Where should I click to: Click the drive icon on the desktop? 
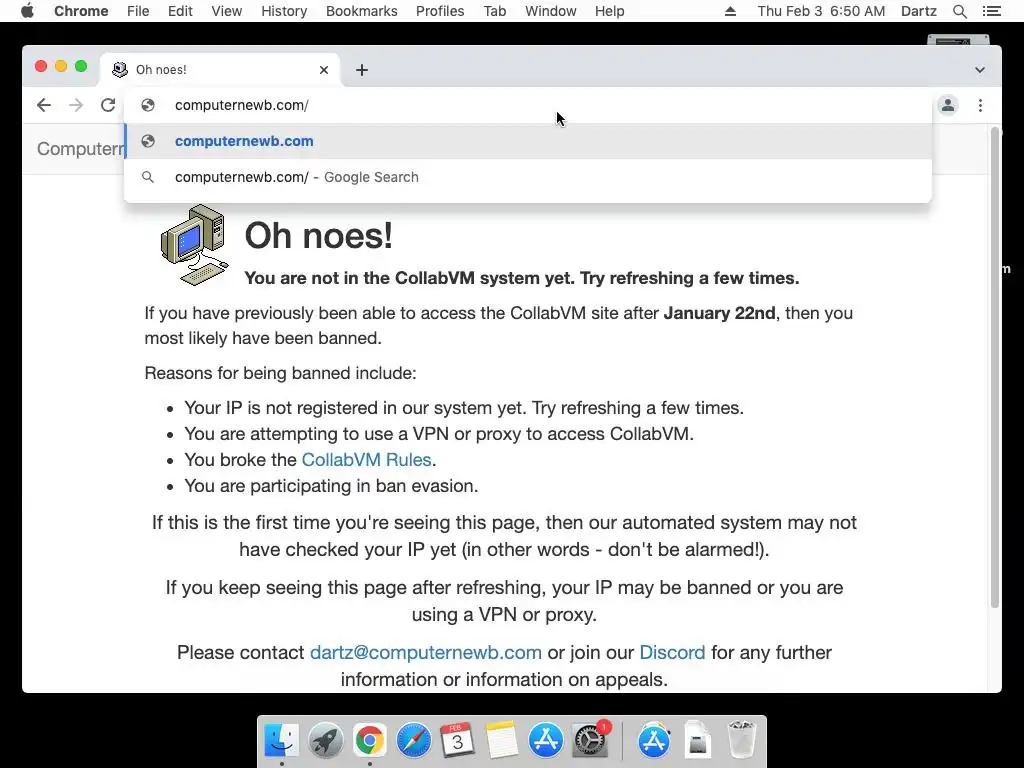pyautogui.click(x=958, y=40)
